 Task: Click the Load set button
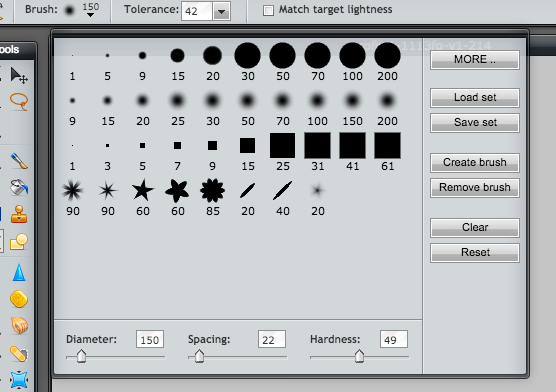coord(475,98)
